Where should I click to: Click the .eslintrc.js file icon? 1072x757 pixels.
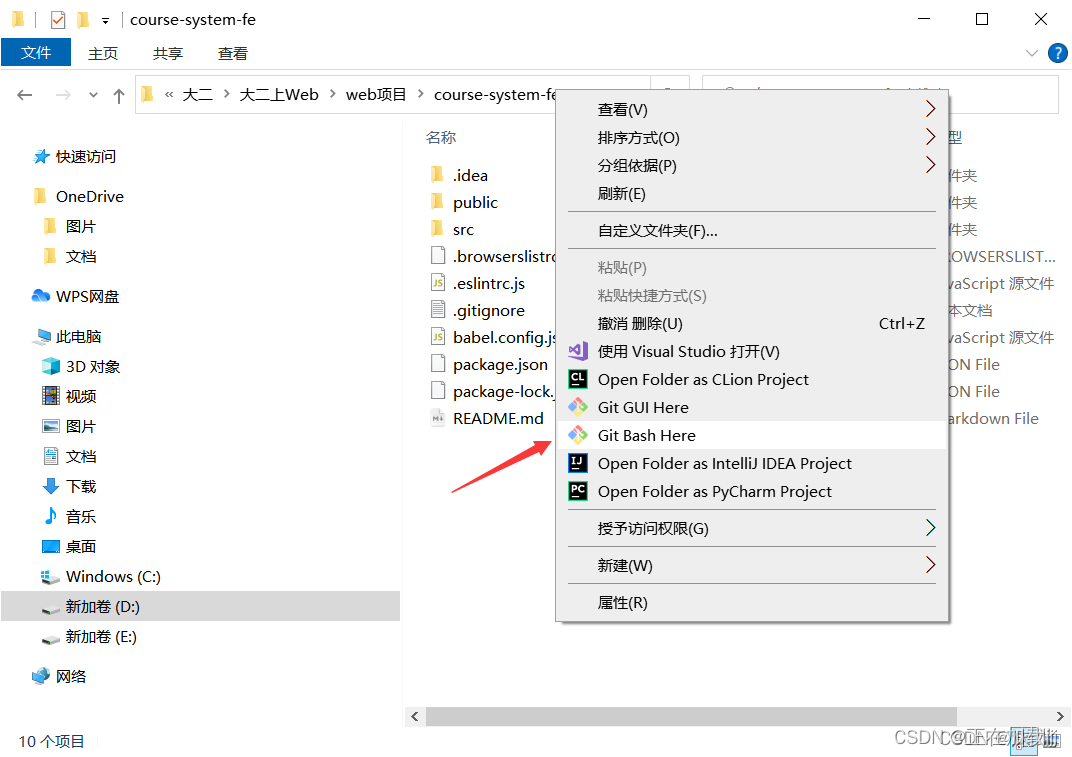click(438, 282)
